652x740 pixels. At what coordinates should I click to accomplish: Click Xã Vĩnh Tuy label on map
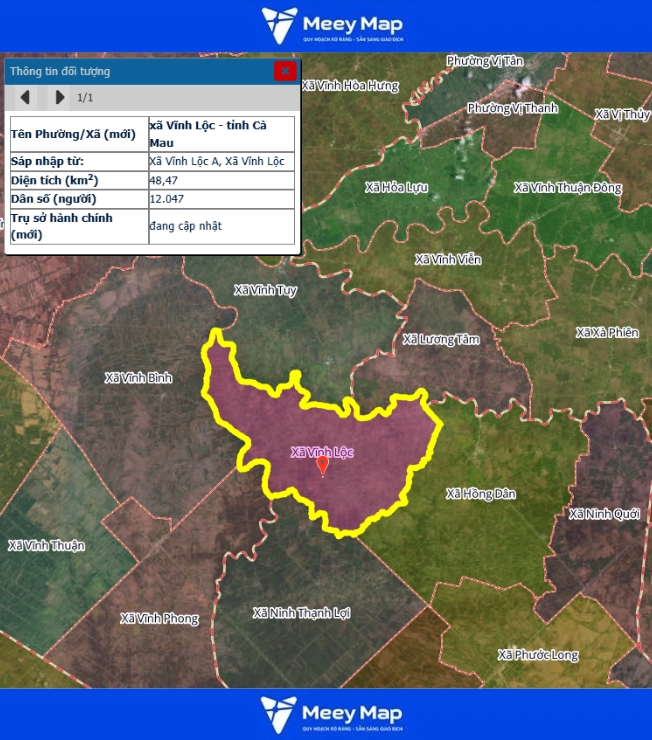coord(266,290)
